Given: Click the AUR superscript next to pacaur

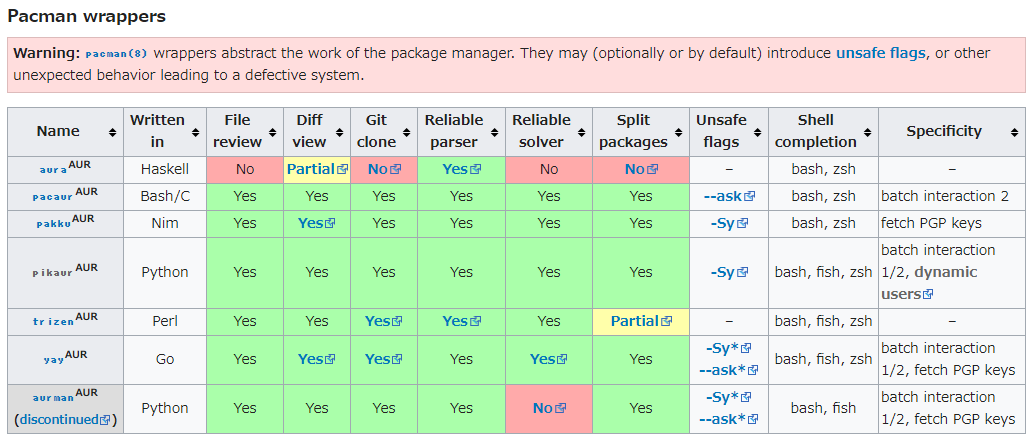Looking at the screenshot, I should pyautogui.click(x=86, y=192).
